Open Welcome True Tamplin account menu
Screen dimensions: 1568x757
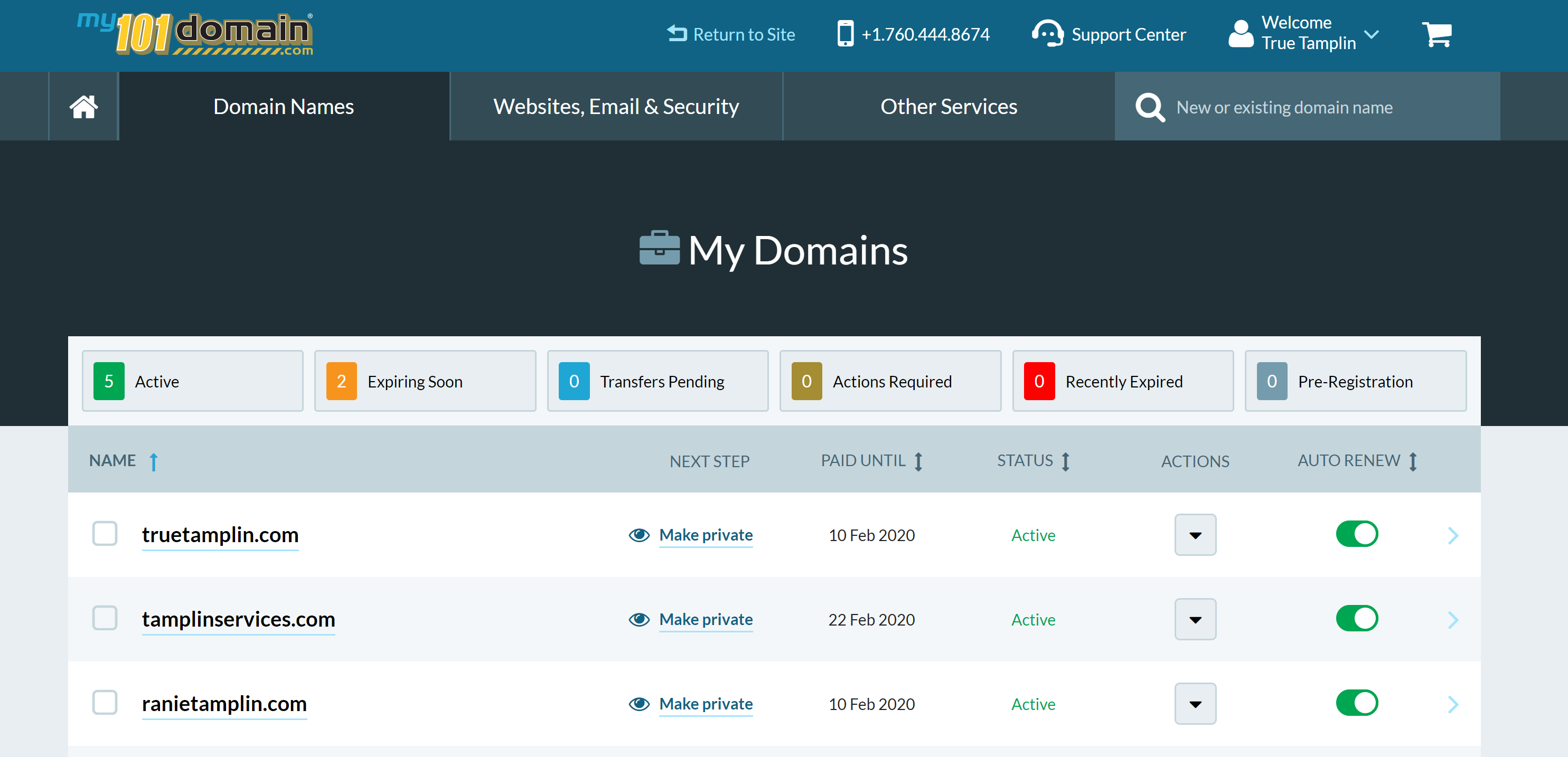[x=1308, y=33]
